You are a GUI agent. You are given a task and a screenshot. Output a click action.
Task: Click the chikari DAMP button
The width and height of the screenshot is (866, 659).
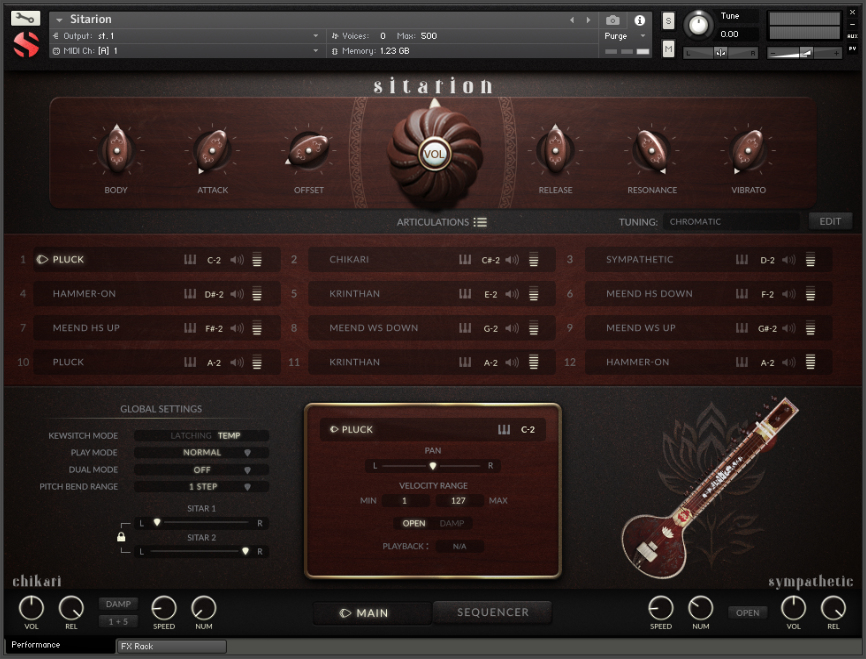point(118,604)
